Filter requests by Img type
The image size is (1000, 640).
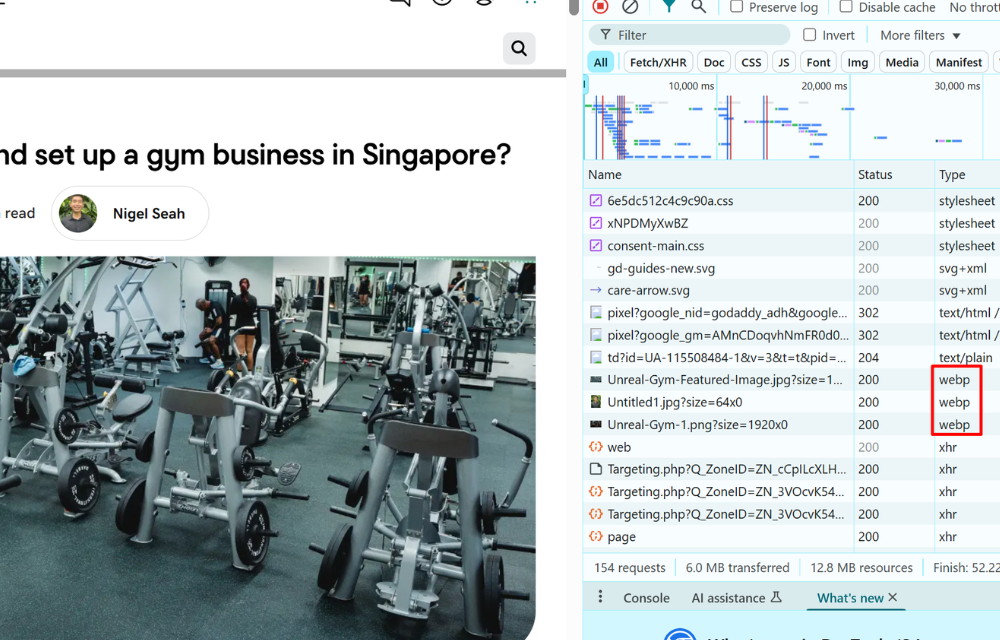[x=857, y=62]
